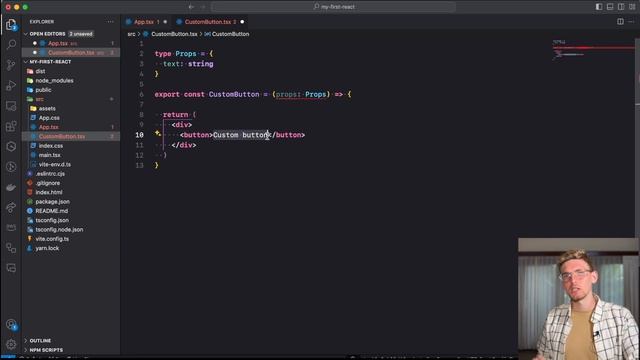The height and width of the screenshot is (360, 640).
Task: Open tsconfig.json in the file tree
Action: pos(52,220)
